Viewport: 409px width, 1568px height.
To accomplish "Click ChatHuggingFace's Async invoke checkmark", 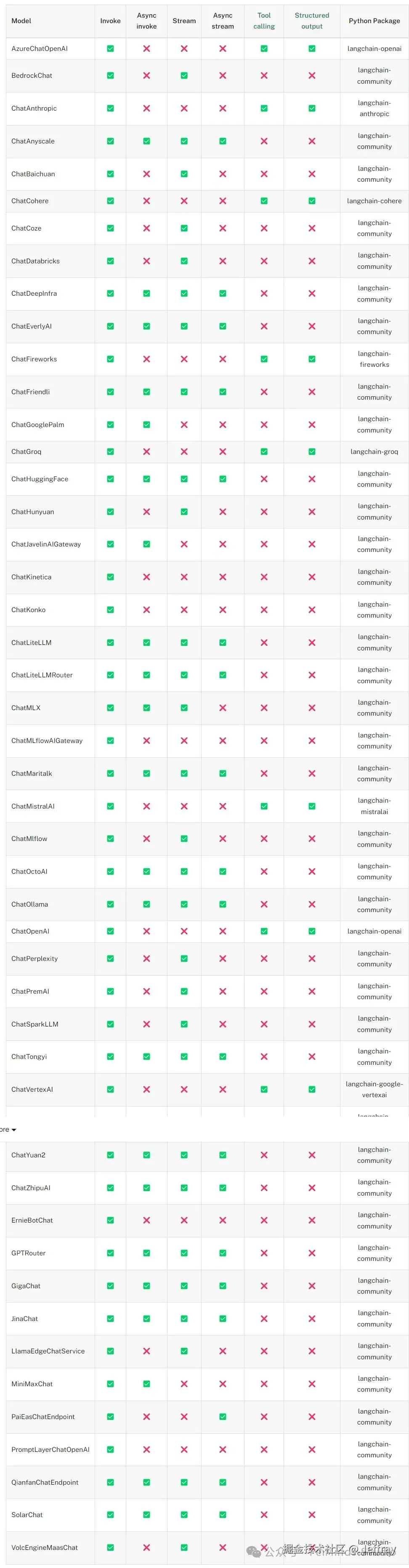I will (x=147, y=479).
